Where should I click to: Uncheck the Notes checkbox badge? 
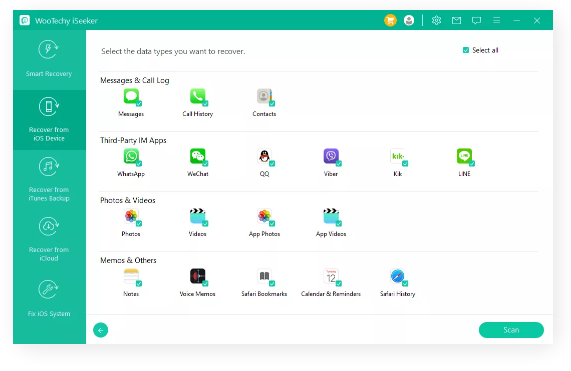click(139, 284)
